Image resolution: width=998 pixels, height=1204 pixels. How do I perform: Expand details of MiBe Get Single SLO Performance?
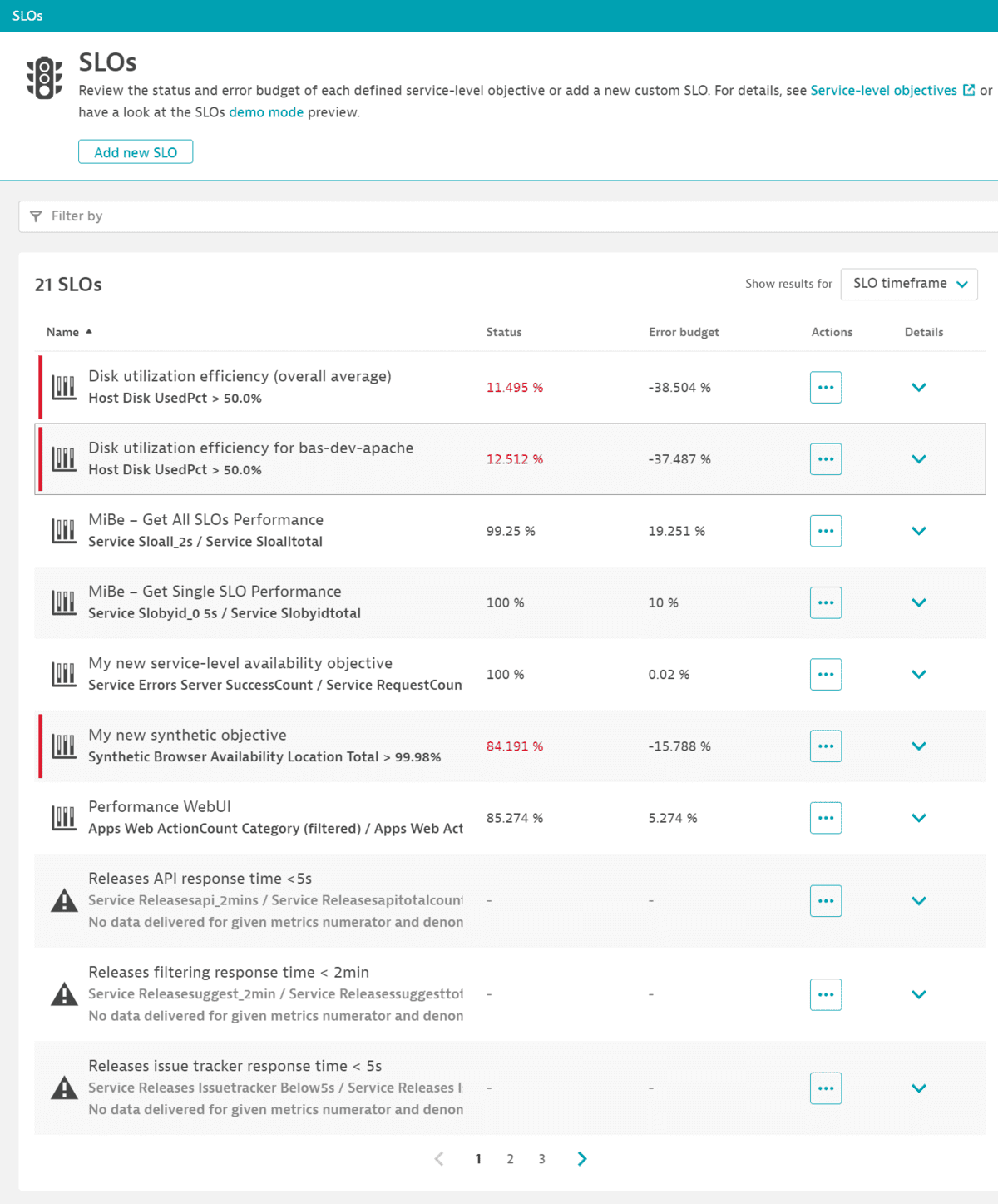coord(919,602)
